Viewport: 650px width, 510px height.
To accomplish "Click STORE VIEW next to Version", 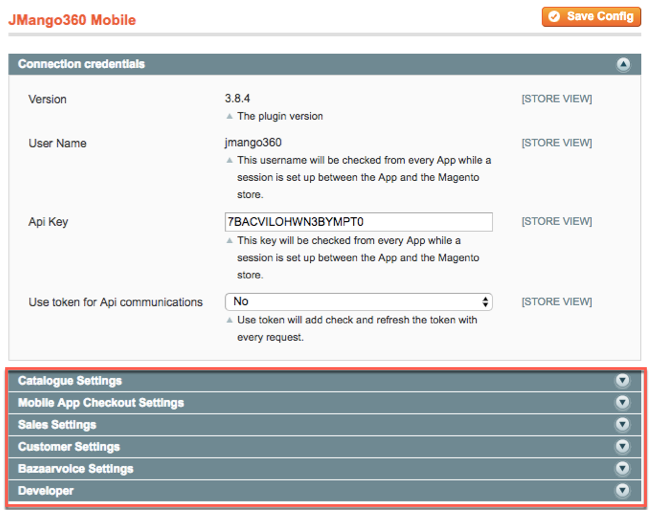I will click(x=557, y=99).
